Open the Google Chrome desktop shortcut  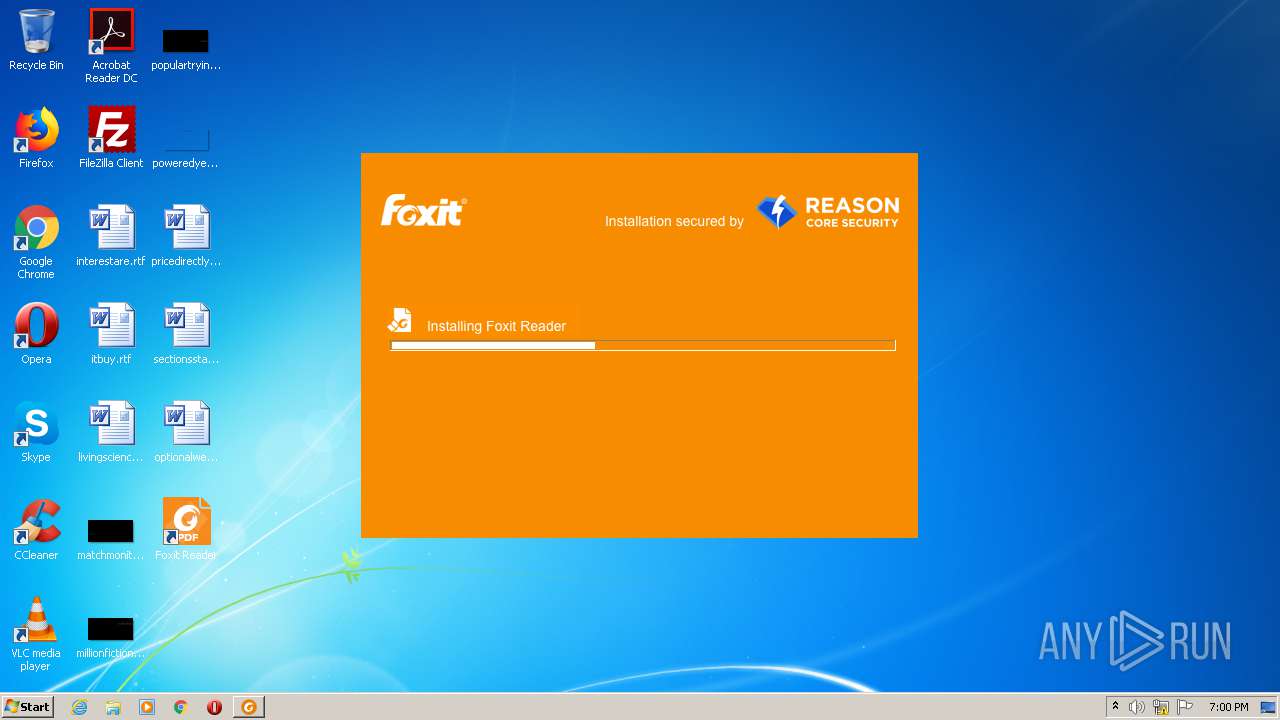(36, 242)
